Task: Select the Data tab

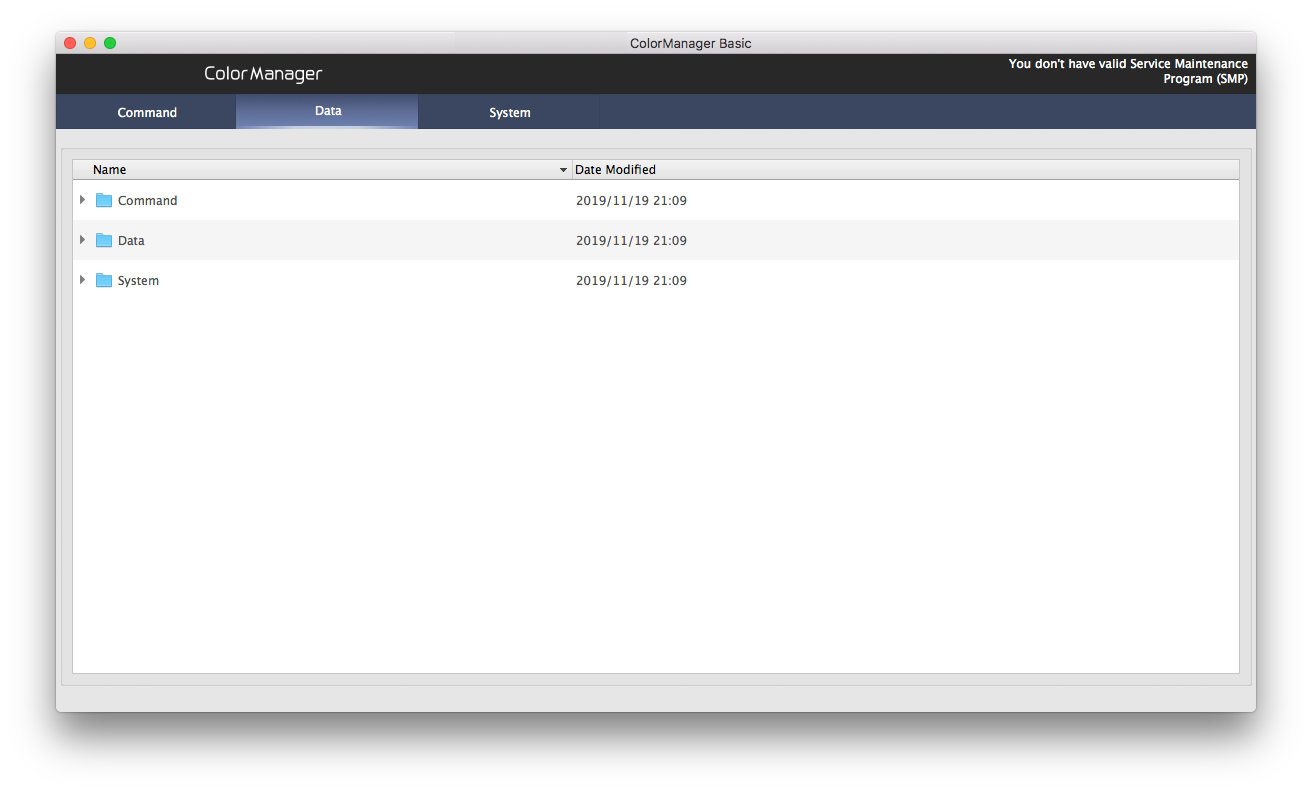Action: (328, 111)
